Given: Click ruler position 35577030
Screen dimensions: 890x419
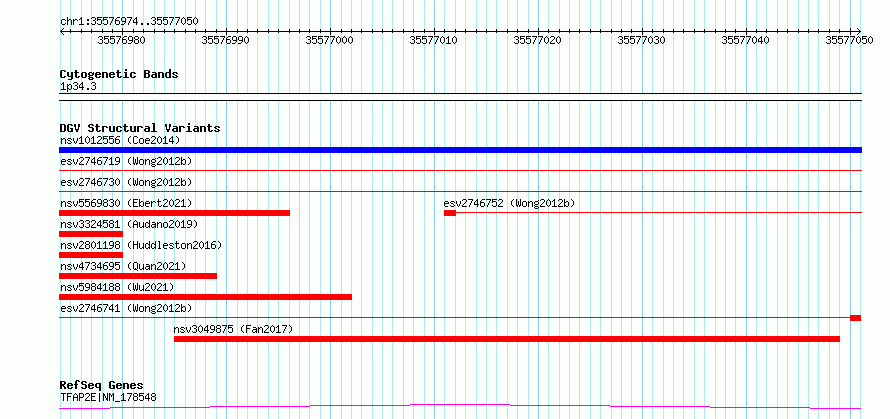Looking at the screenshot, I should coord(641,40).
